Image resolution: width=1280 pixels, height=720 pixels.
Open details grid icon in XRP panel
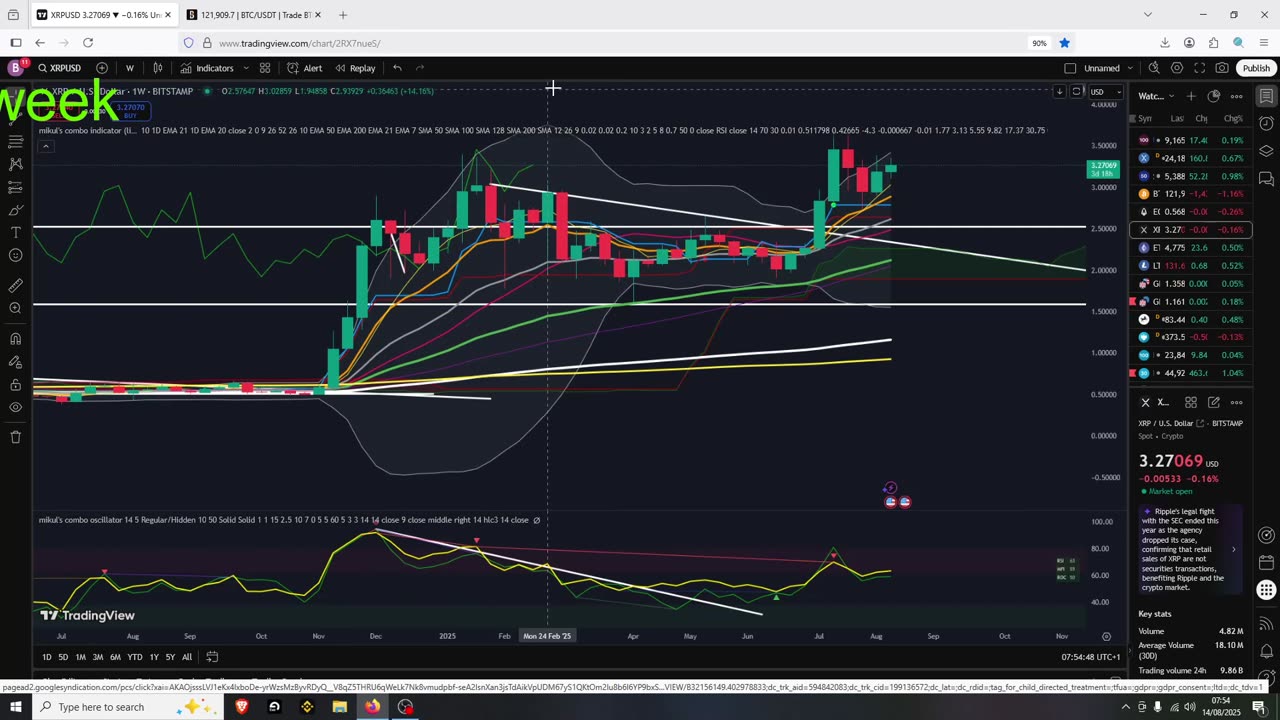(x=1191, y=402)
